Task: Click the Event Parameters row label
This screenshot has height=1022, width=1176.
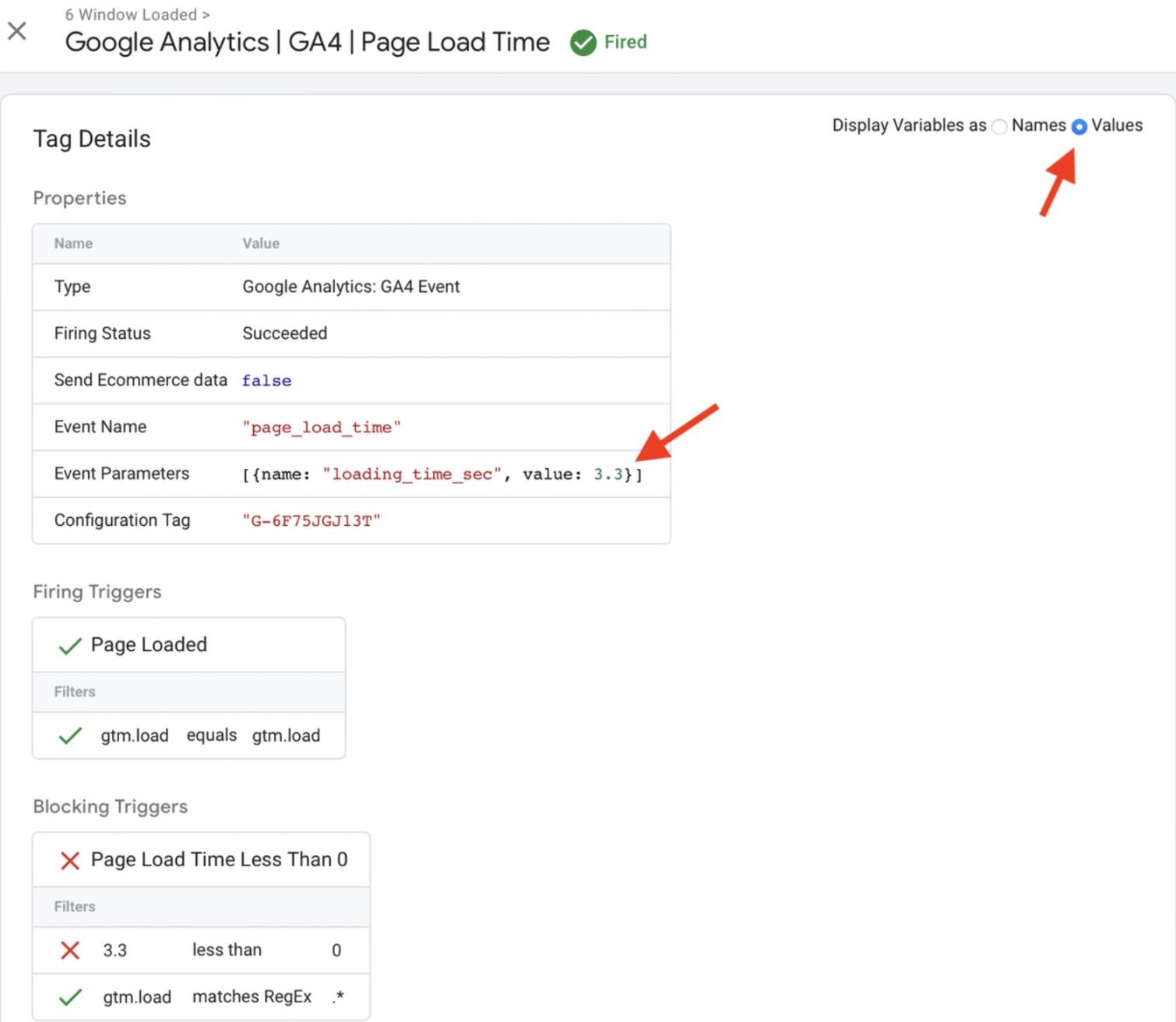Action: click(x=121, y=474)
